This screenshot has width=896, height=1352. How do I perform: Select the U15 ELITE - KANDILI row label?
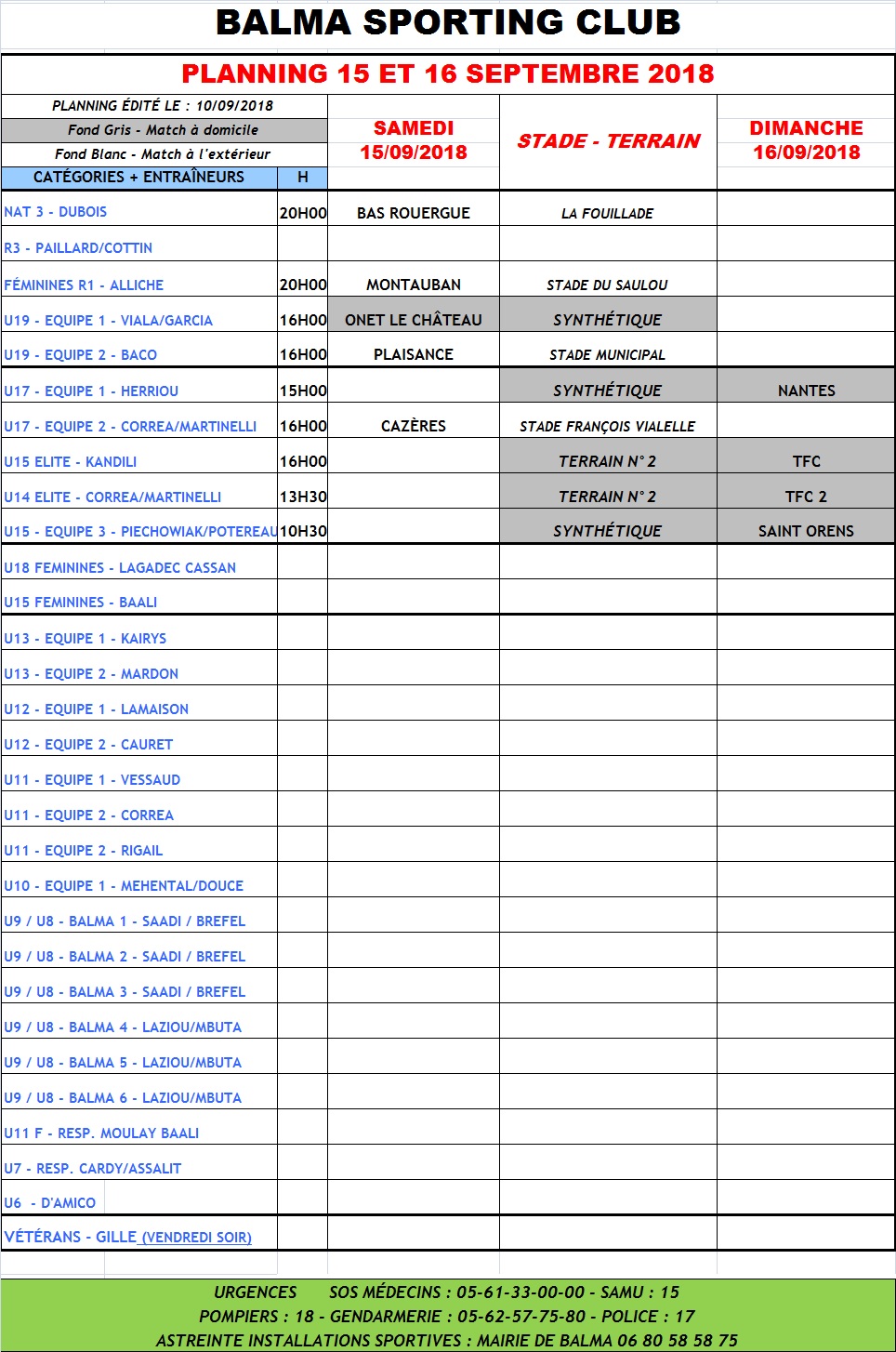click(x=71, y=461)
